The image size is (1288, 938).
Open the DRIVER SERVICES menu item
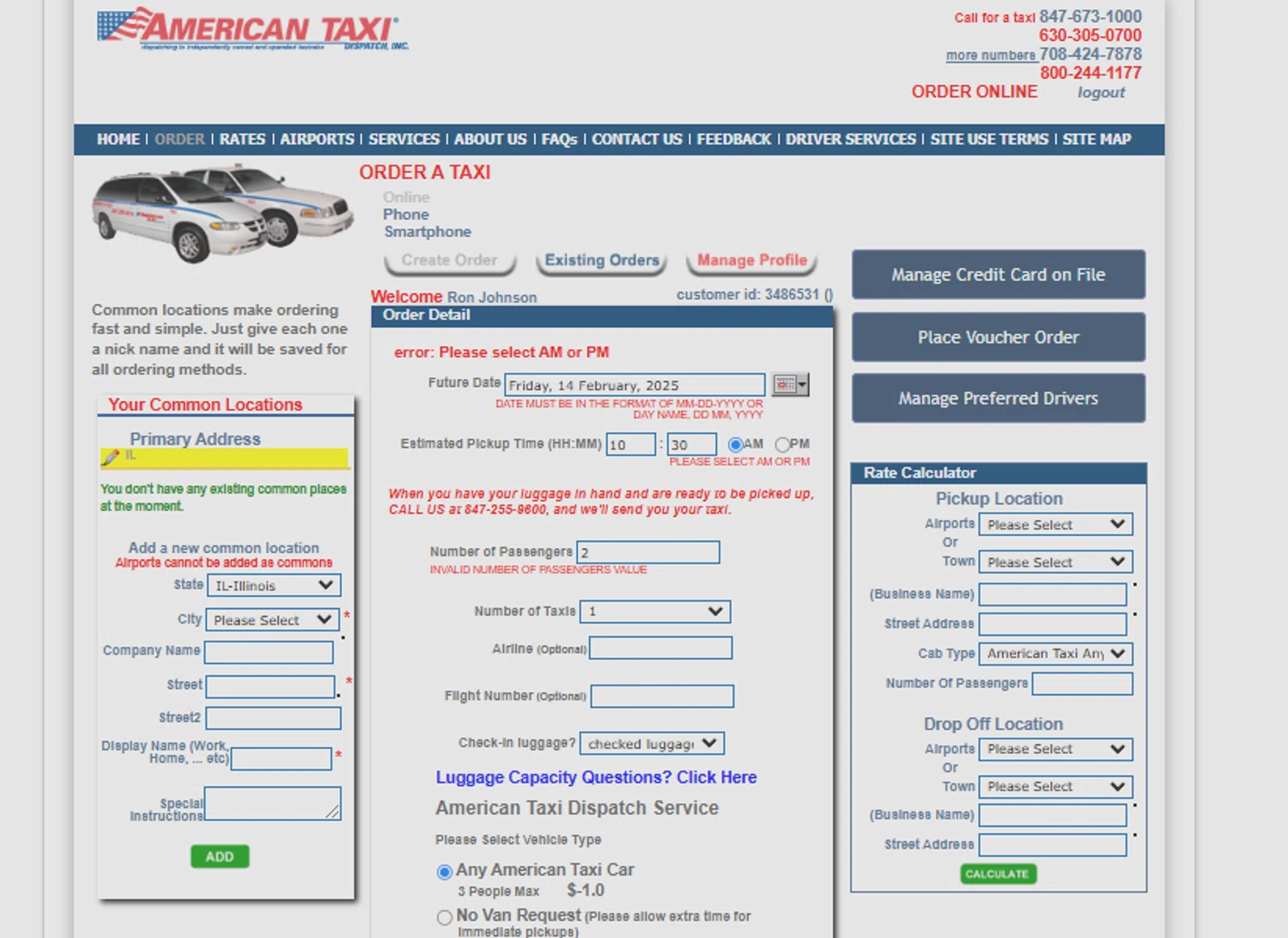tap(851, 139)
